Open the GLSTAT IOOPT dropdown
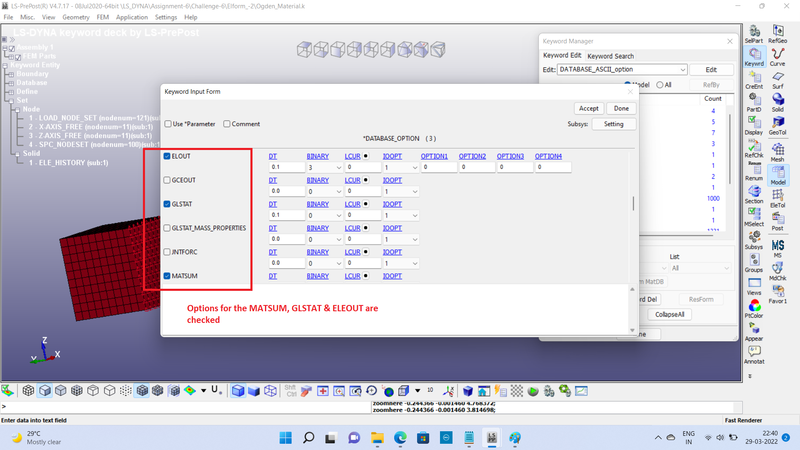The height and width of the screenshot is (450, 800). (401, 215)
